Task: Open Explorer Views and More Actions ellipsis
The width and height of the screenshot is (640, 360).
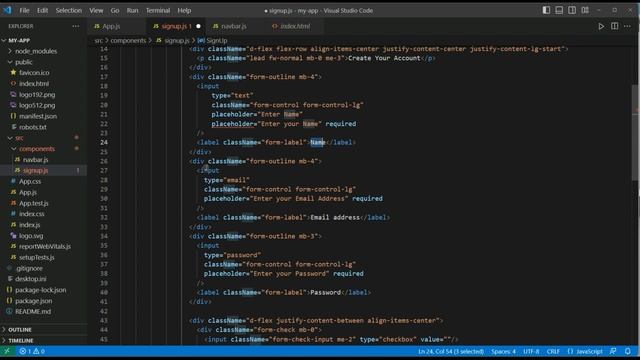Action: (x=76, y=26)
